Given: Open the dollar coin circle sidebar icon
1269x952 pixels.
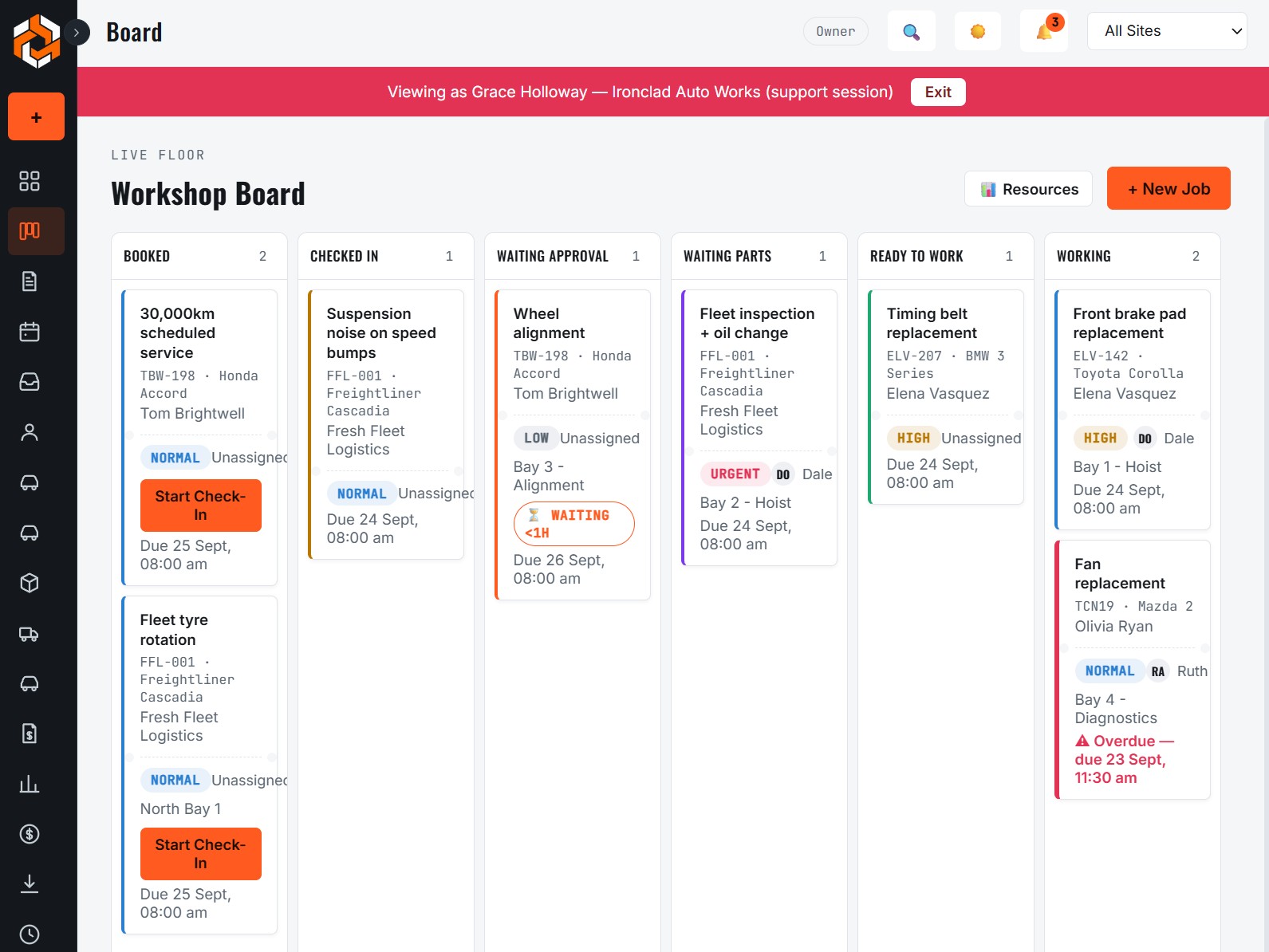Looking at the screenshot, I should [30, 834].
